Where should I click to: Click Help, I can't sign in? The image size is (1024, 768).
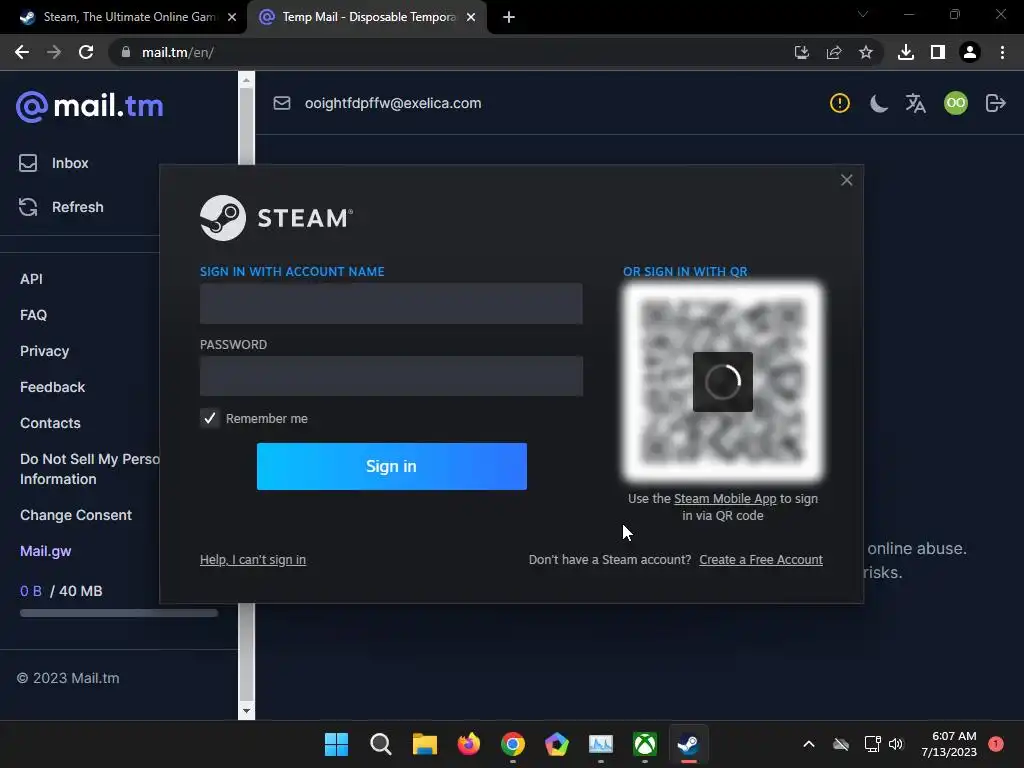pyautogui.click(x=253, y=560)
